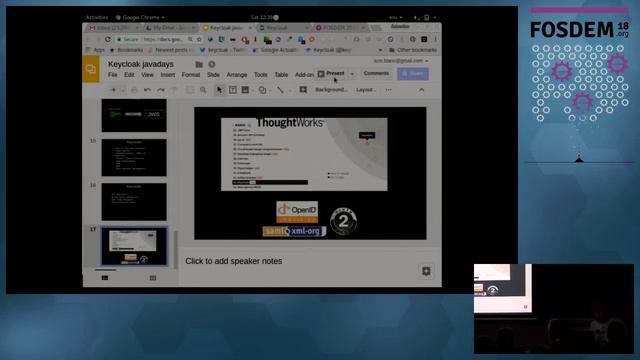
Task: Switch to the Inbox Gmail browser tab
Action: point(114,28)
